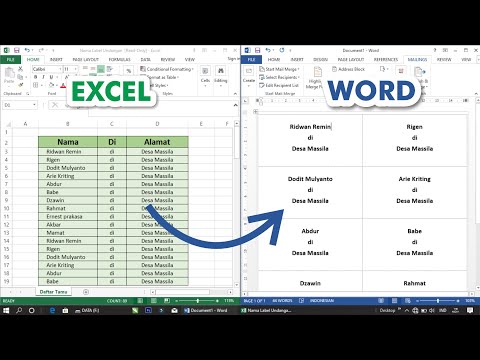
Task: Click INDONESIAN language in Word status bar
Action: tap(322, 301)
